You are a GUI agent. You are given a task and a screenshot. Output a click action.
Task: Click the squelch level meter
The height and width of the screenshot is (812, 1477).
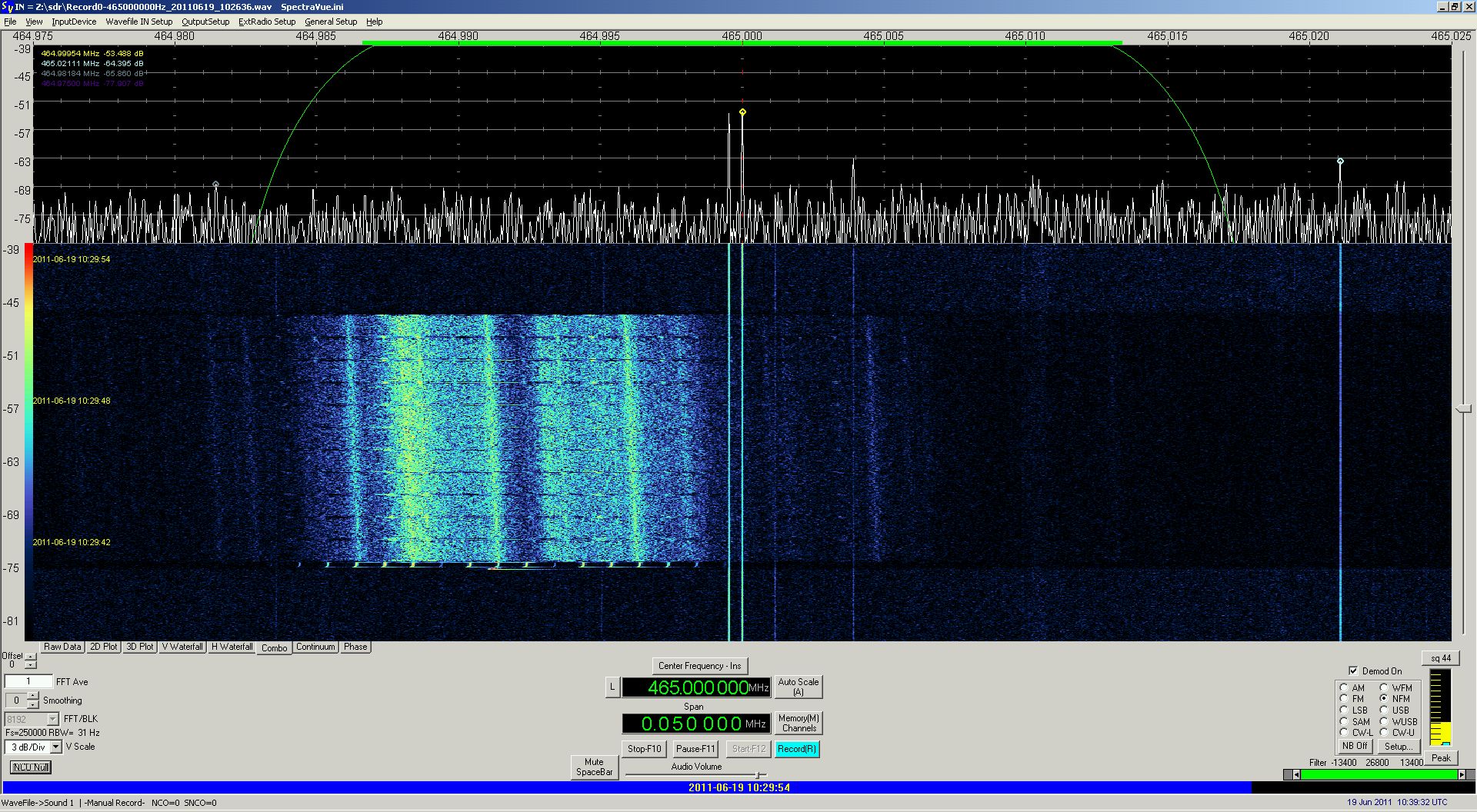(x=1439, y=707)
